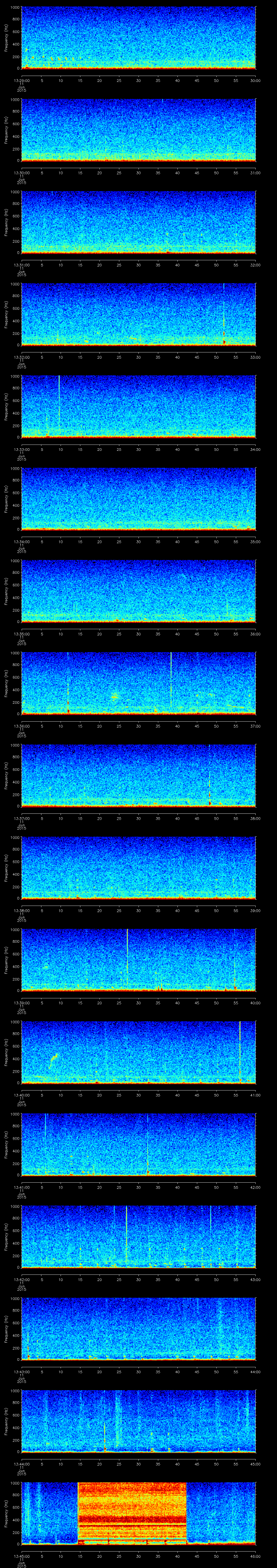Click the 13:35:00 start time label
277x1568 pixels.
[x=21, y=634]
